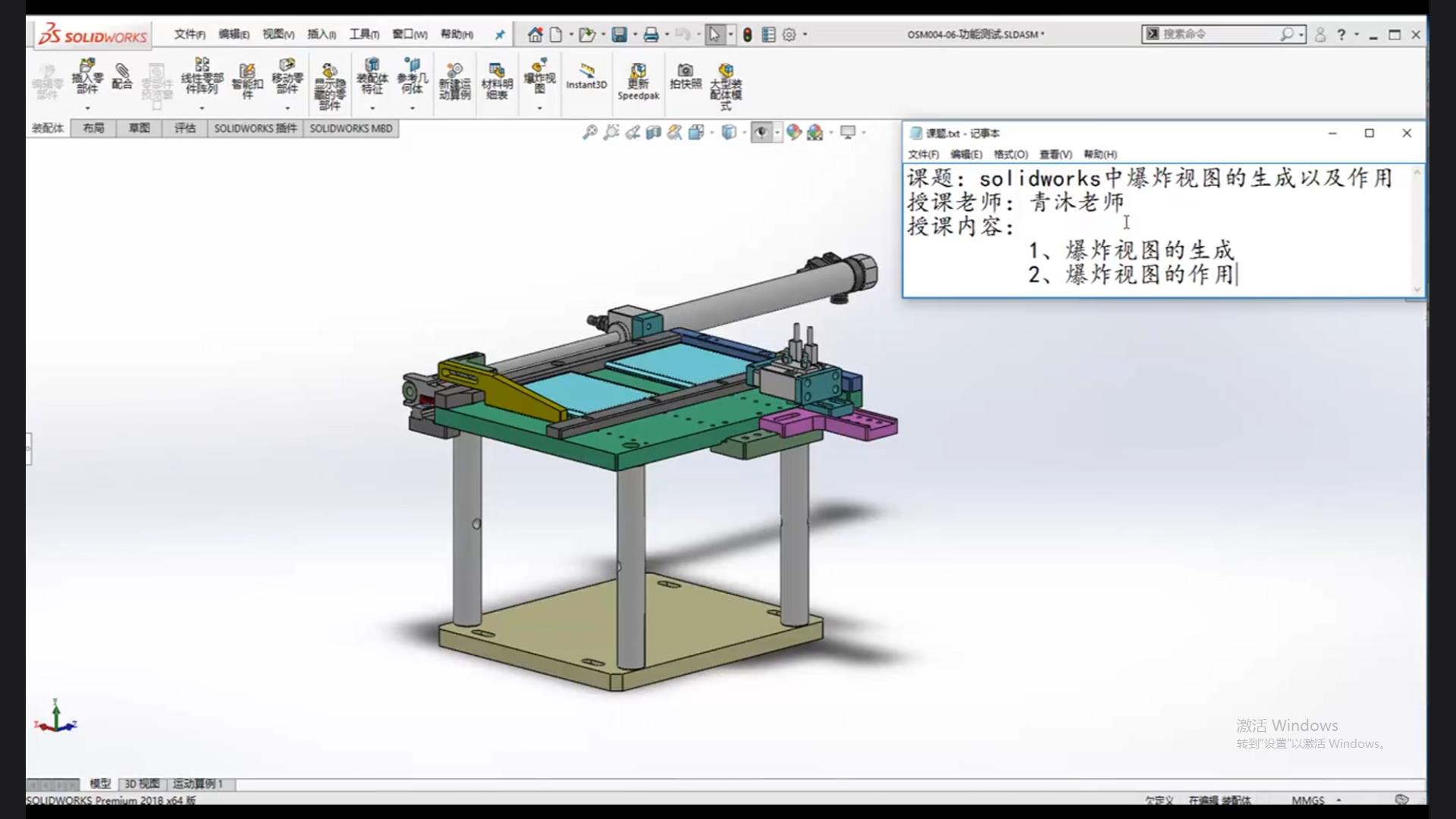Expand Exploded View dropdown arrow
The height and width of the screenshot is (819, 1456).
pos(539,108)
